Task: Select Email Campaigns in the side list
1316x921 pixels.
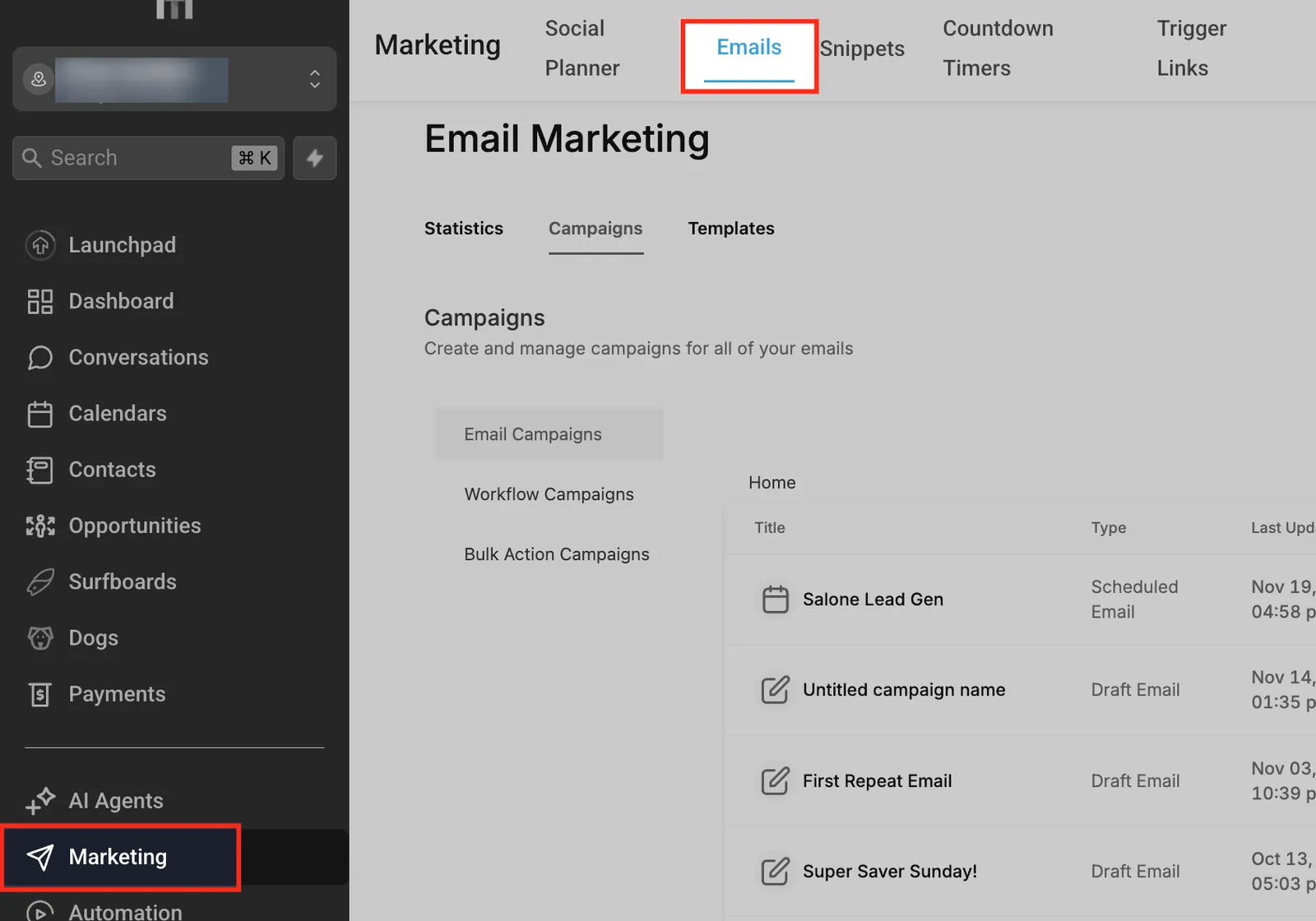Action: pos(549,434)
